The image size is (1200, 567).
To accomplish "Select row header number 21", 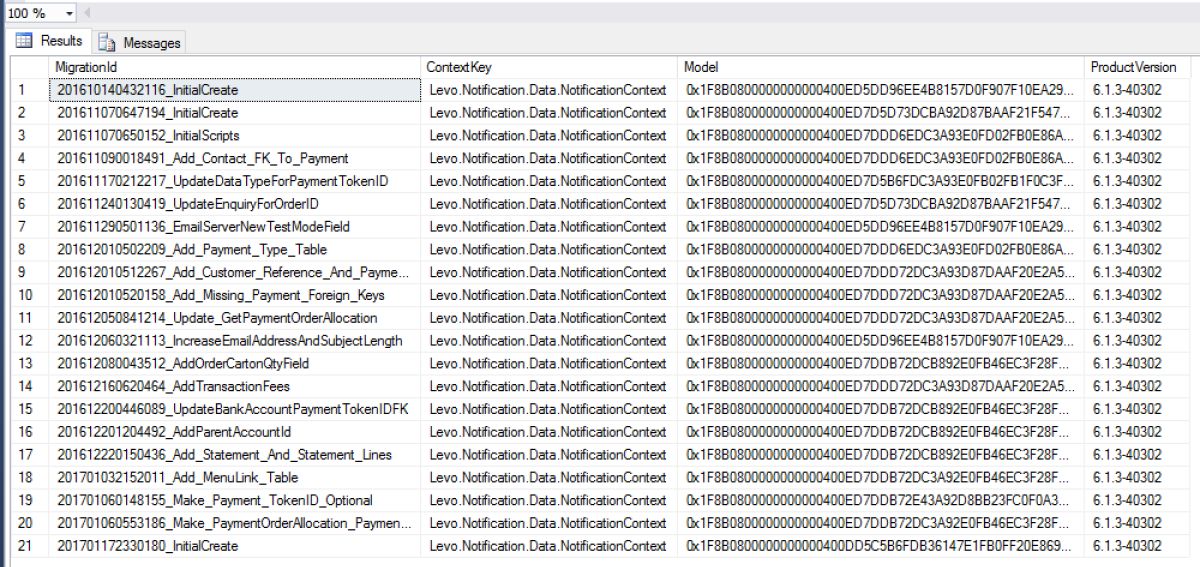I will tap(30, 546).
